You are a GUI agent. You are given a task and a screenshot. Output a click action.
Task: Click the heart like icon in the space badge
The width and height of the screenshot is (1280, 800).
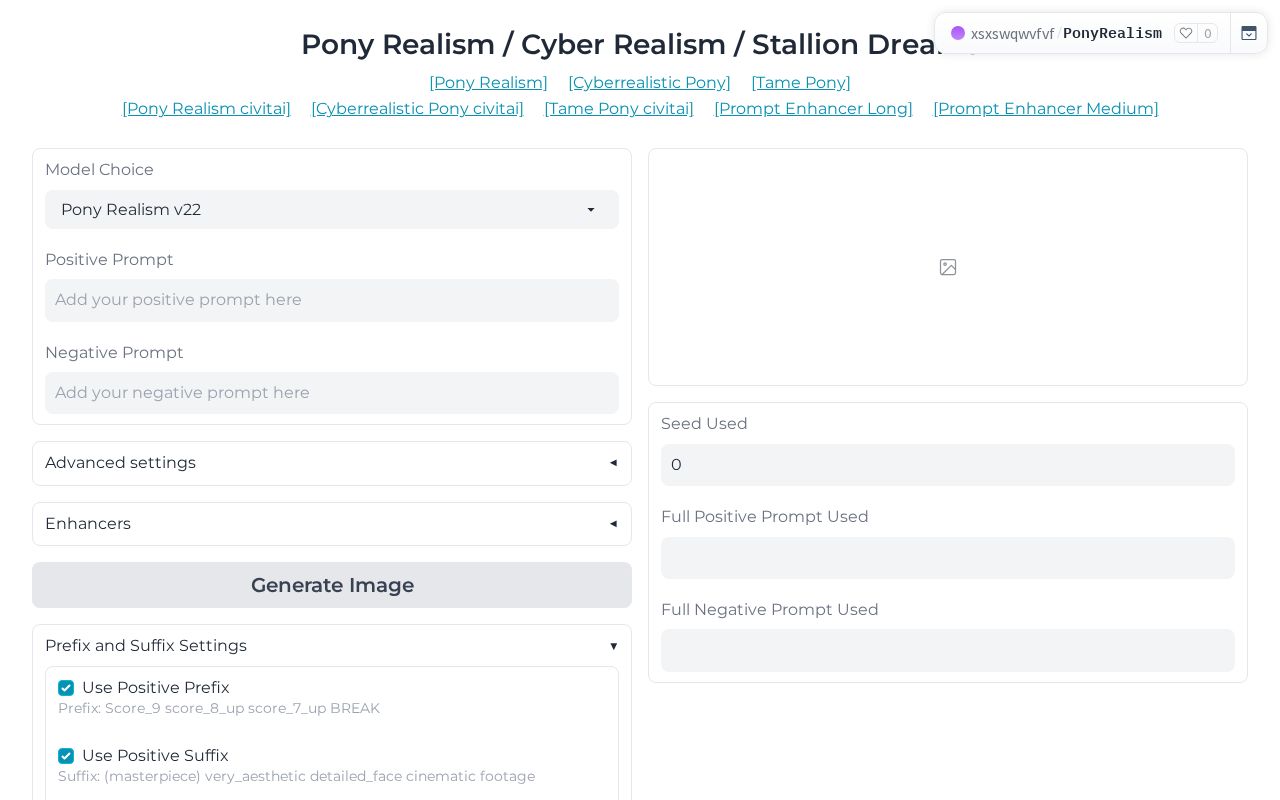coord(1186,33)
